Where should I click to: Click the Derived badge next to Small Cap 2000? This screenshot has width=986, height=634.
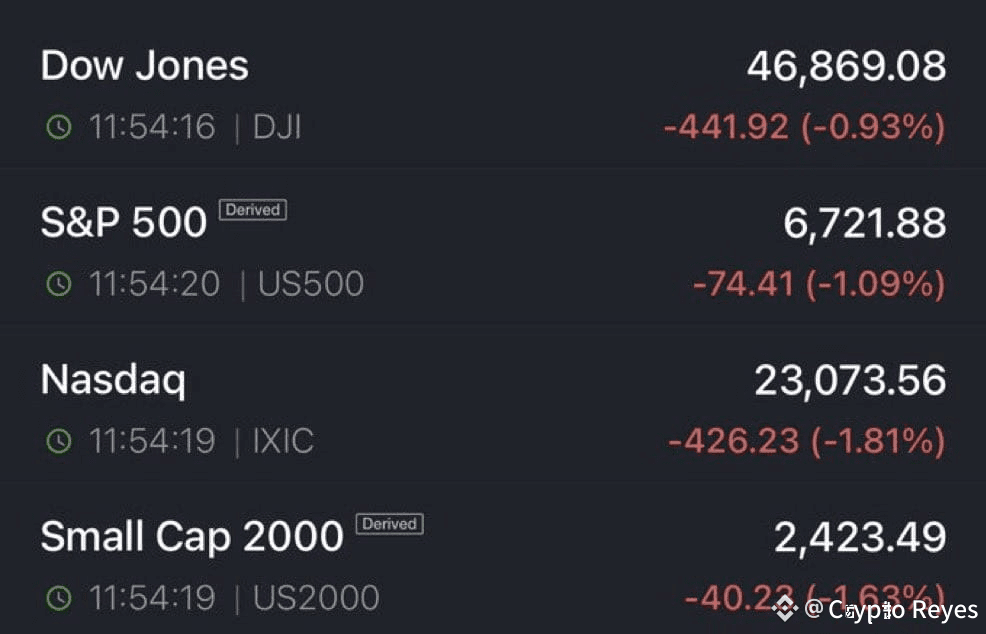coord(389,524)
